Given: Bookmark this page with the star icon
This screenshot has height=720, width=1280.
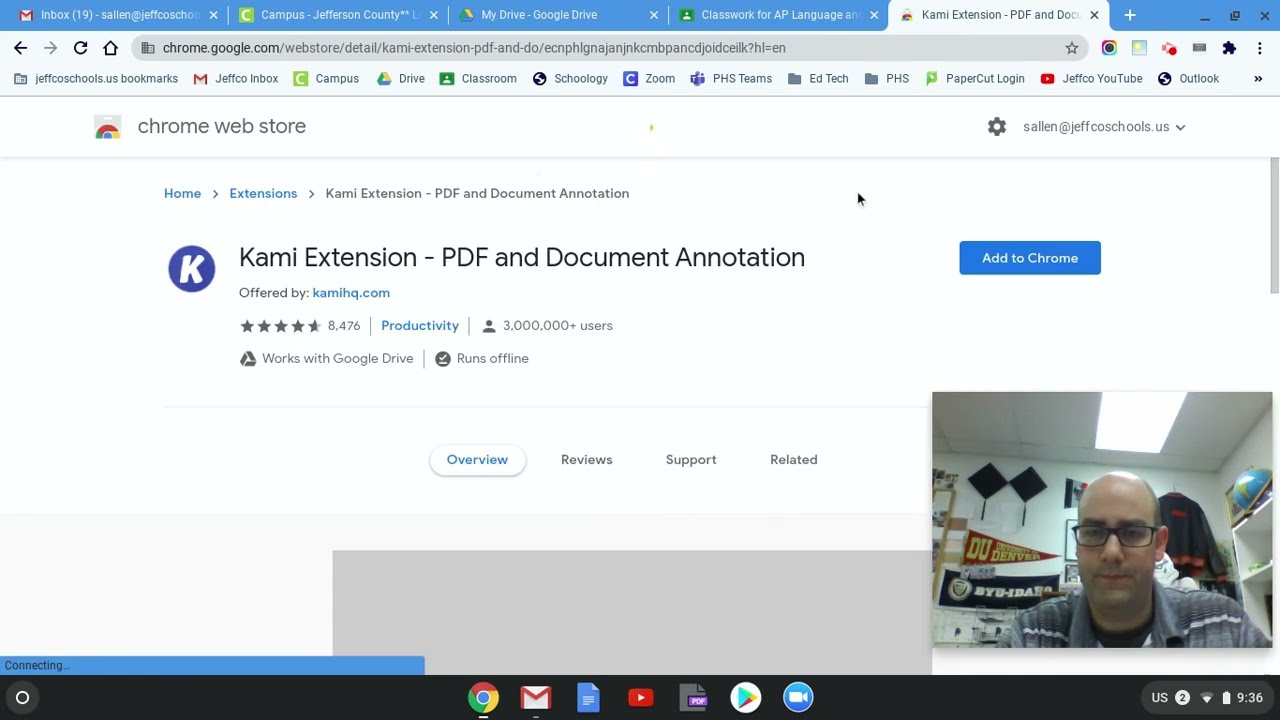Looking at the screenshot, I should (x=1072, y=48).
